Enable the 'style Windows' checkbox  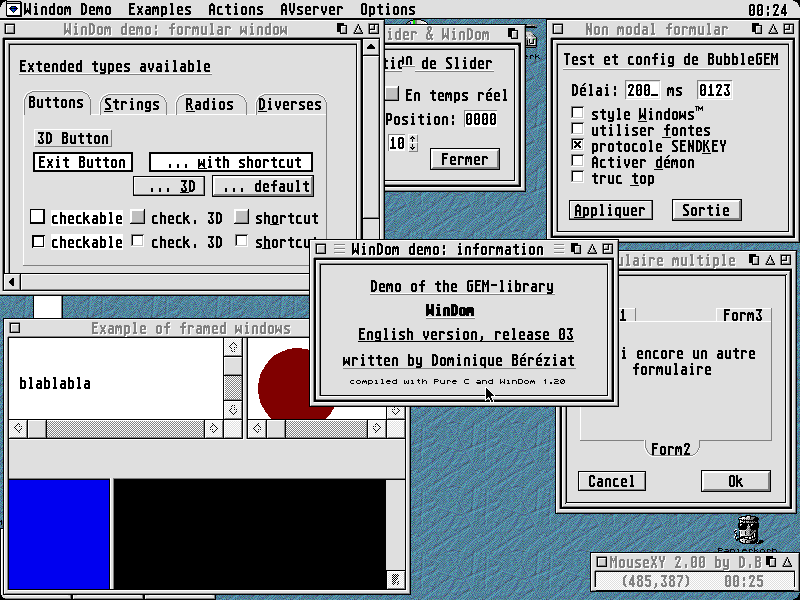point(577,114)
